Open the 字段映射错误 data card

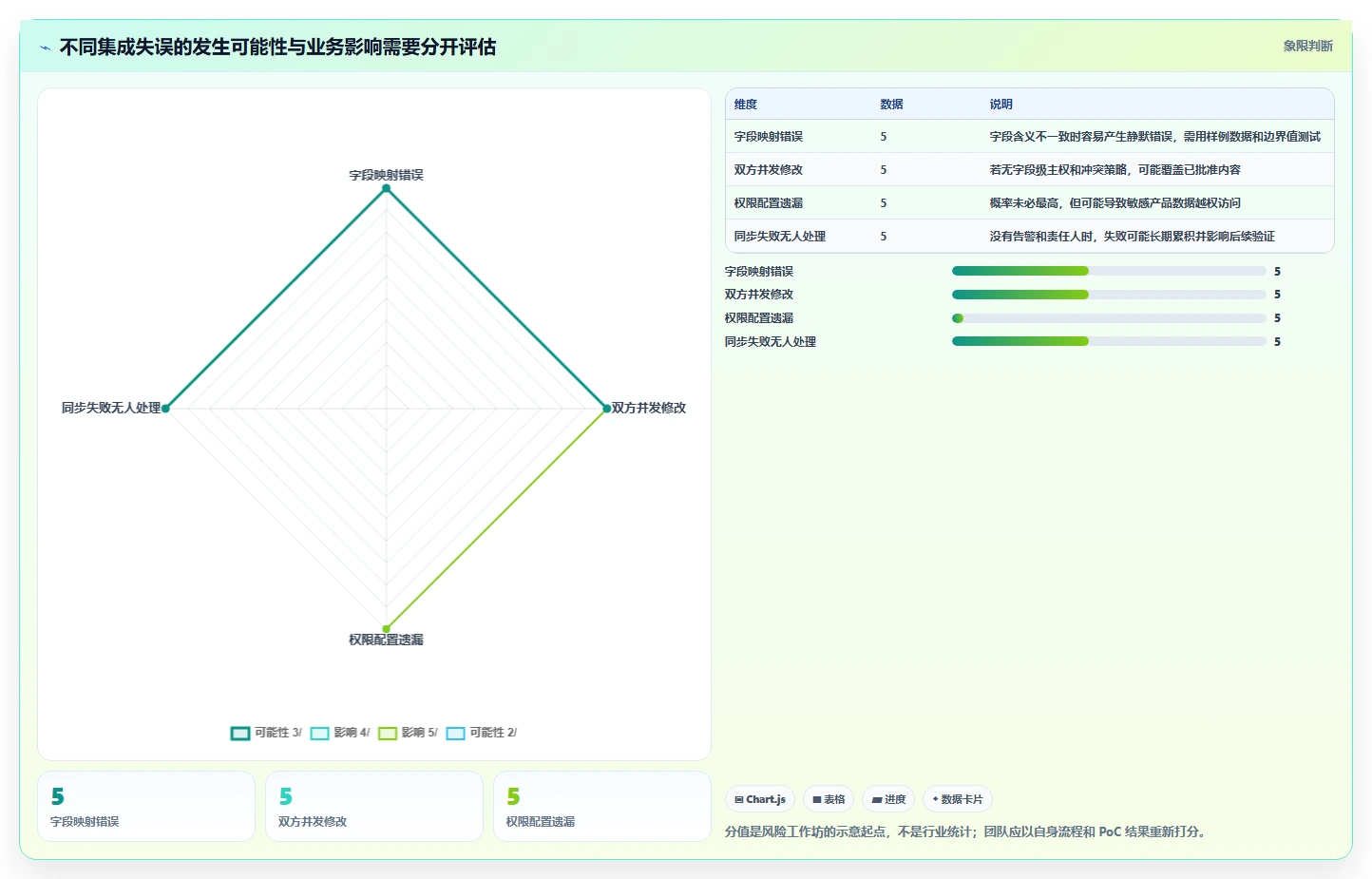[146, 806]
